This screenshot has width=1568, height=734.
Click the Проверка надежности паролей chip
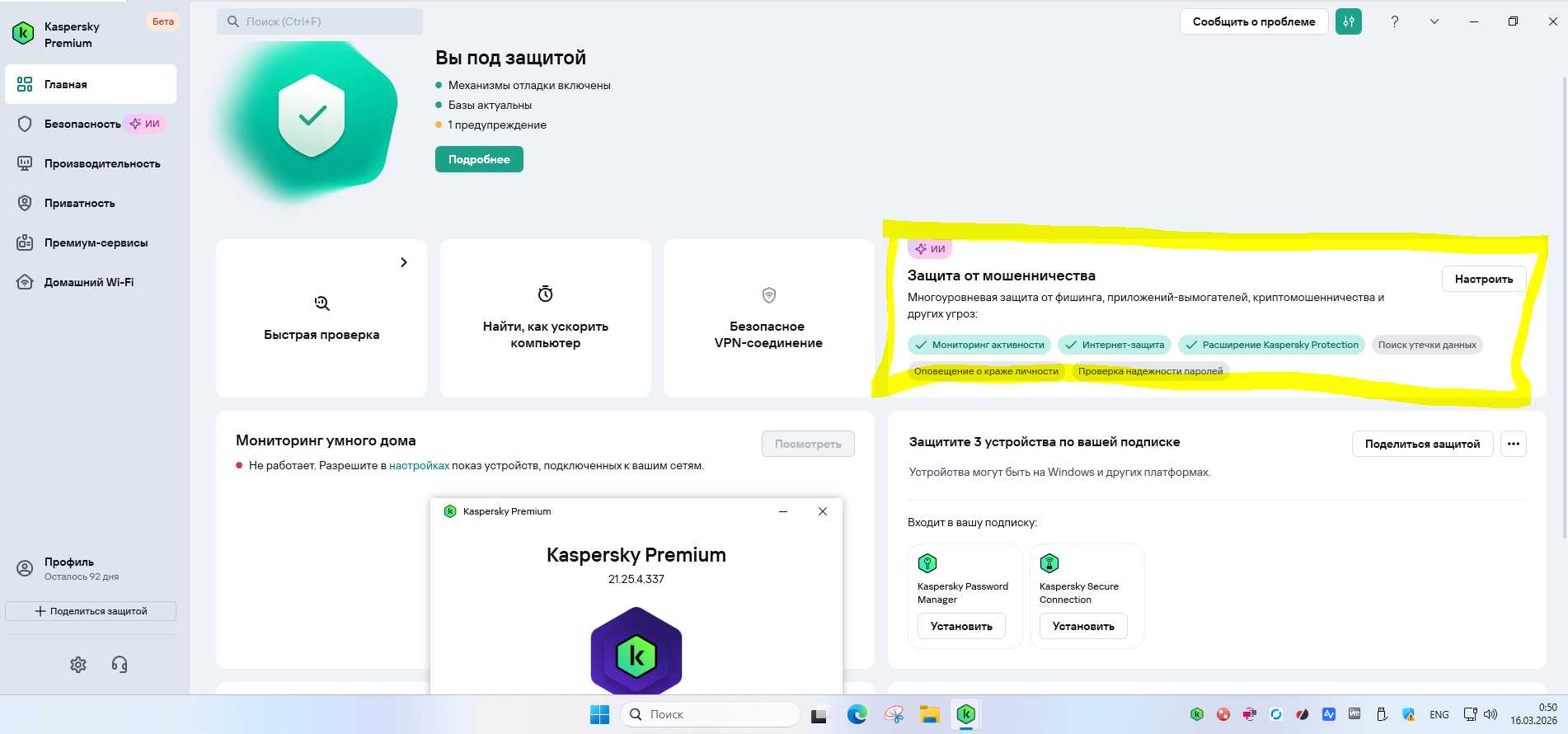point(1151,371)
